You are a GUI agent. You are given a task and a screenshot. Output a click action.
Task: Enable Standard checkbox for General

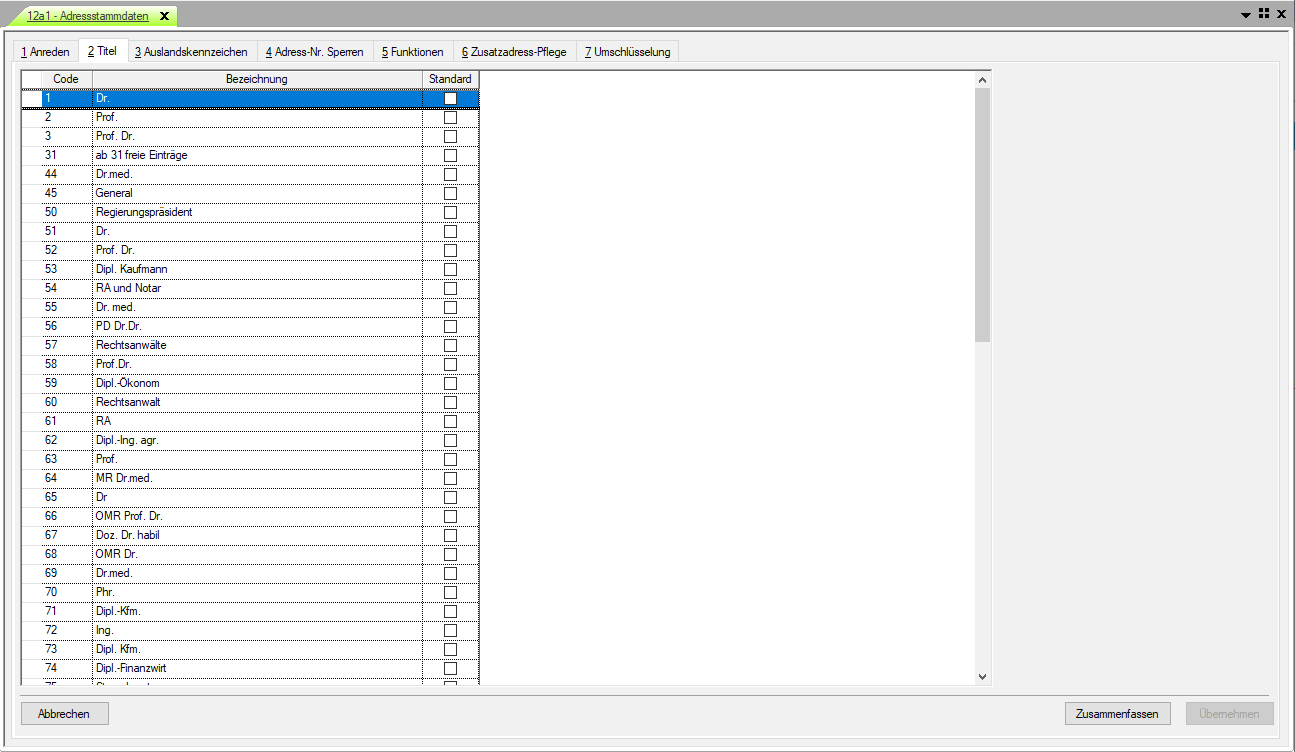450,193
